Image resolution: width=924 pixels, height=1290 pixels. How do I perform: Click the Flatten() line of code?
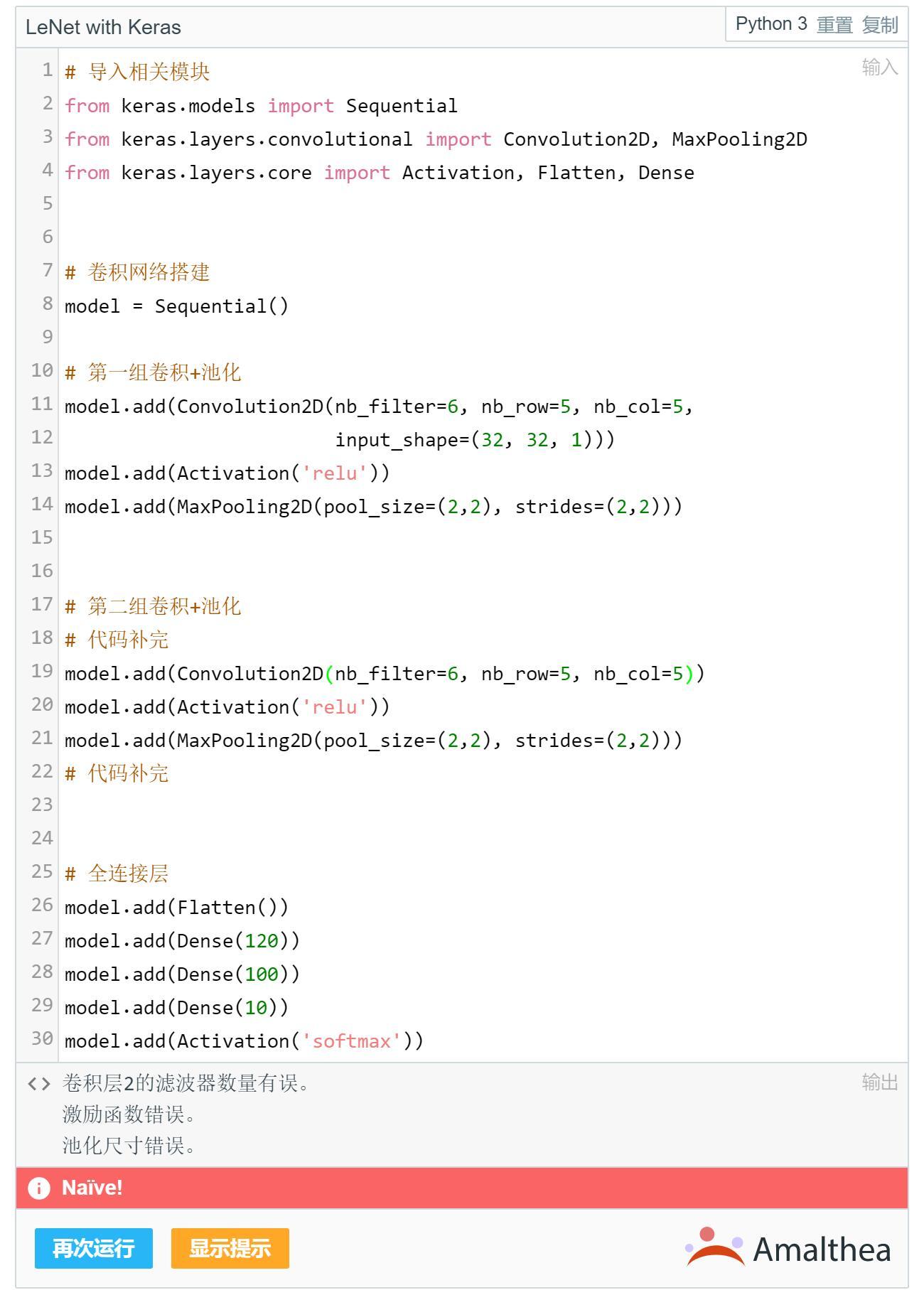(176, 908)
